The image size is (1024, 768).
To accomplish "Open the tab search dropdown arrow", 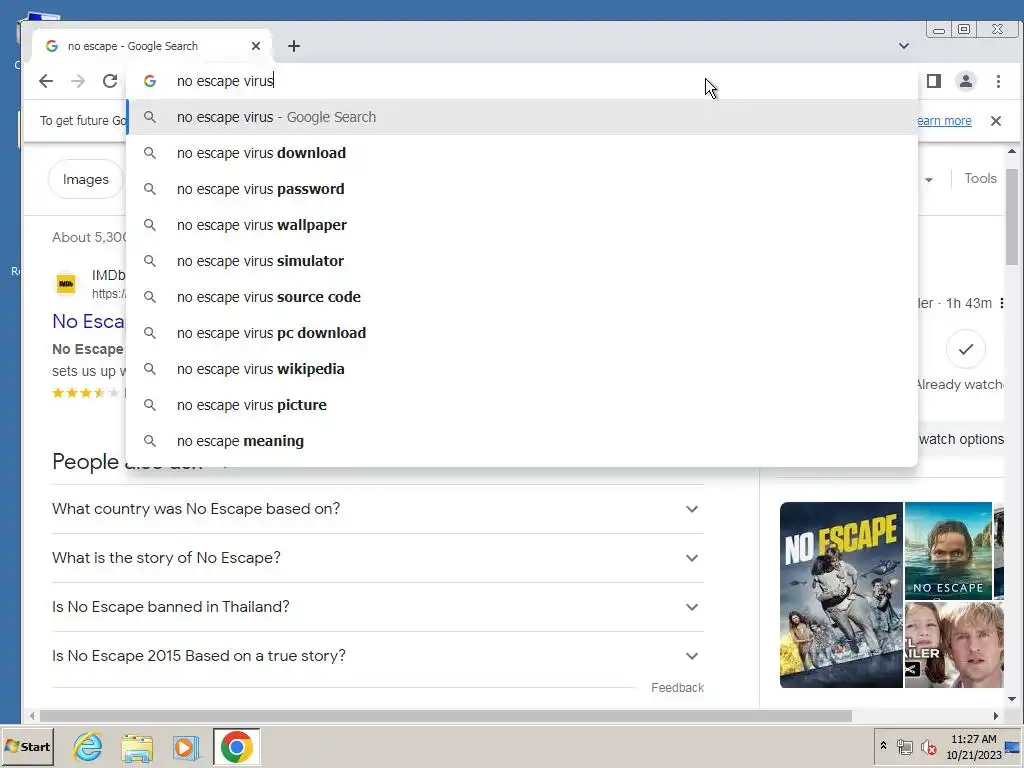I will pyautogui.click(x=904, y=46).
